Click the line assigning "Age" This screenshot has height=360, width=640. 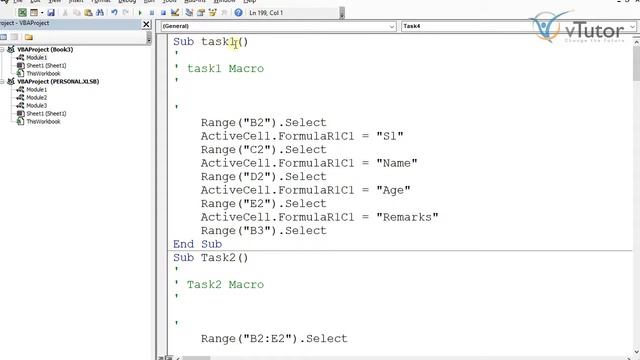pos(306,190)
